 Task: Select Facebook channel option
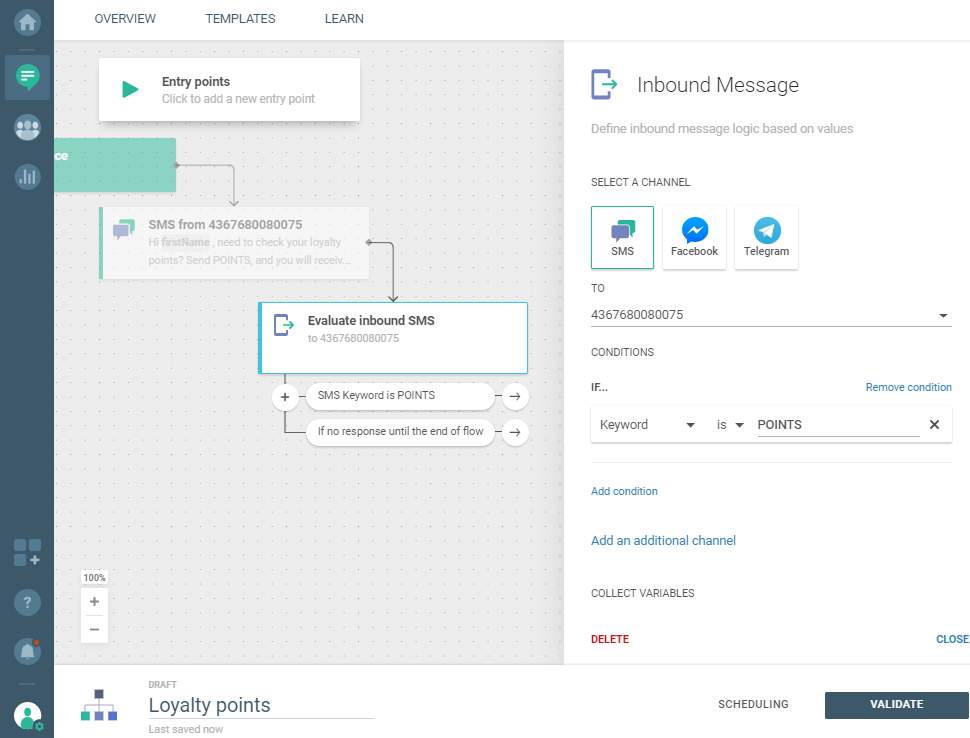point(694,238)
